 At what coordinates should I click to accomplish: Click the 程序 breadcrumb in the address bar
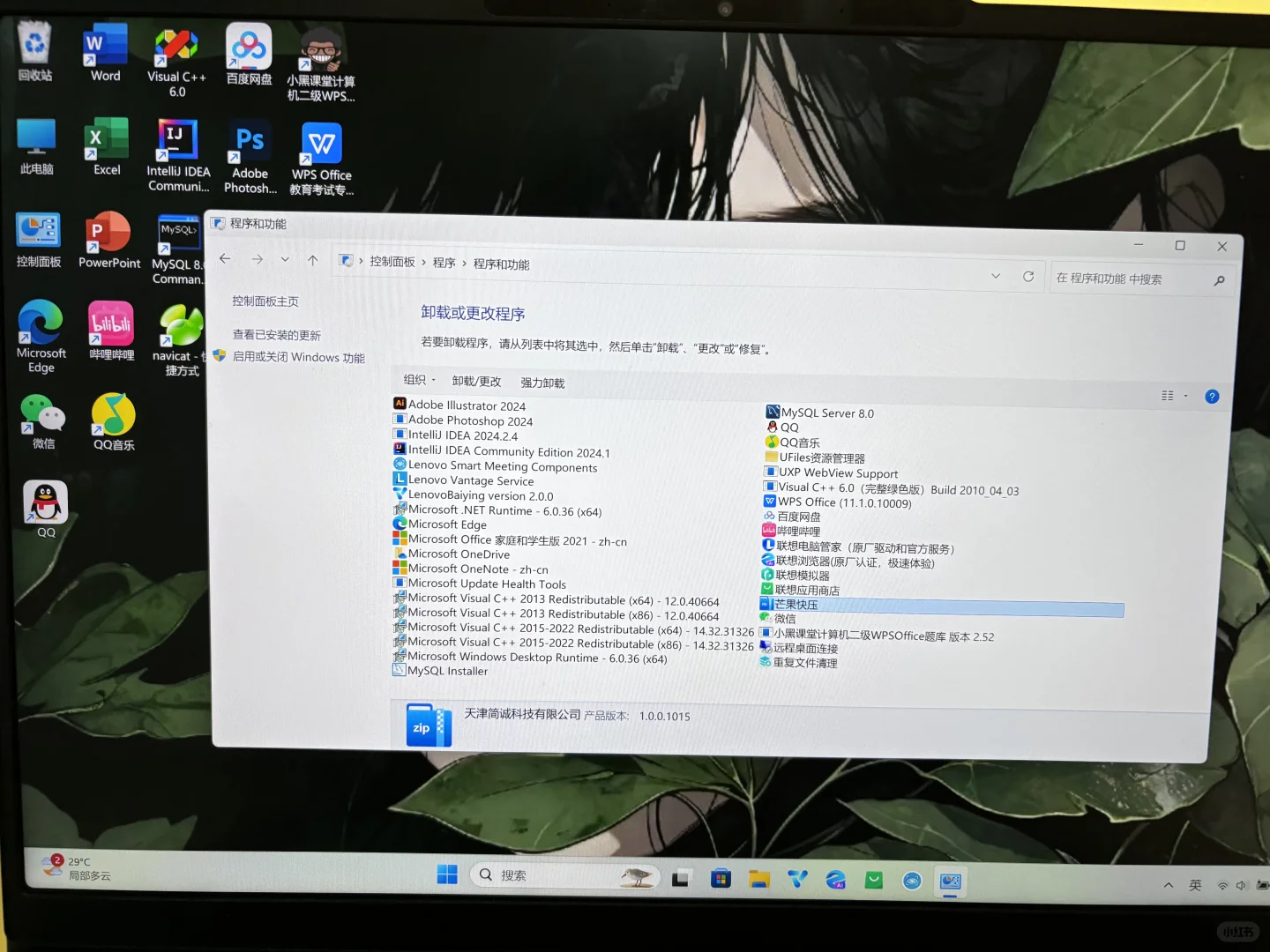click(x=444, y=263)
